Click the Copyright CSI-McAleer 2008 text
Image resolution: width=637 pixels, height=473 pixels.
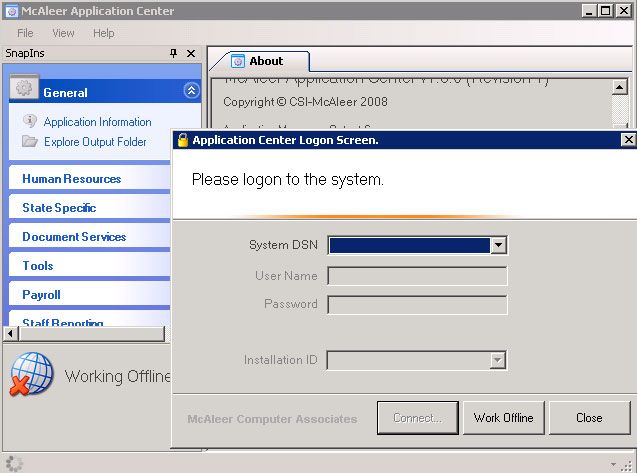click(306, 102)
